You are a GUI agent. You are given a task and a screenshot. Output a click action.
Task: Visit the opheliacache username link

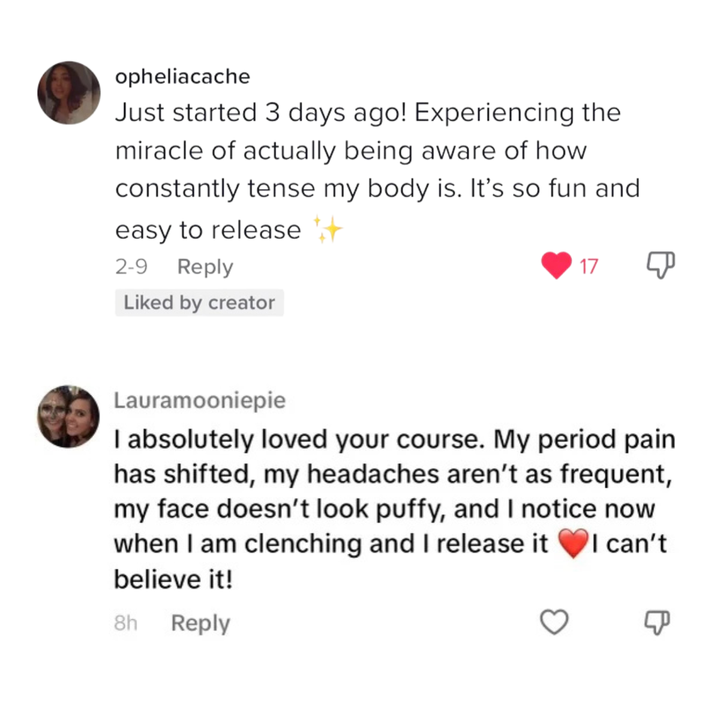point(183,77)
